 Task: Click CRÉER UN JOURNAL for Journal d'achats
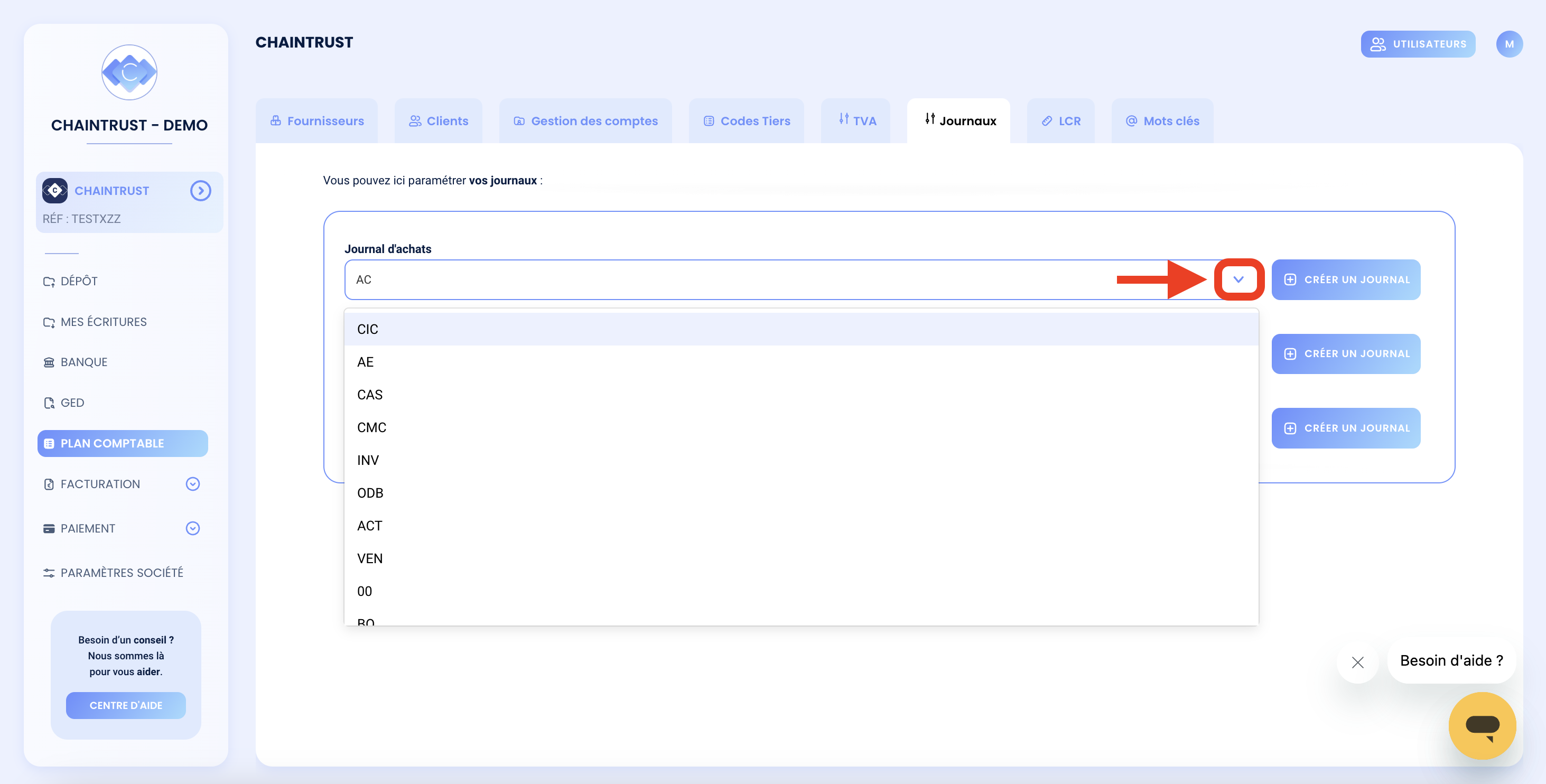[1346, 280]
